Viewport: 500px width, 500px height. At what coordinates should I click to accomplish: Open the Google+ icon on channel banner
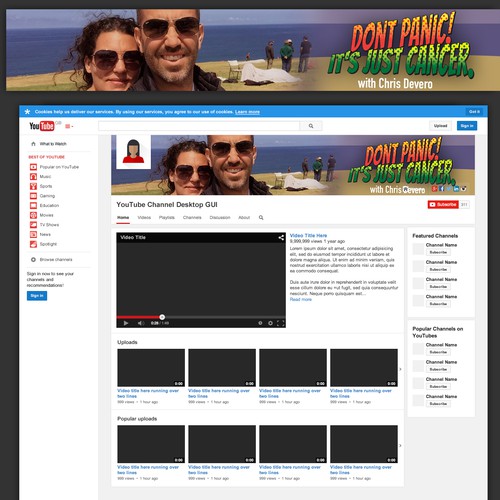coord(435,189)
